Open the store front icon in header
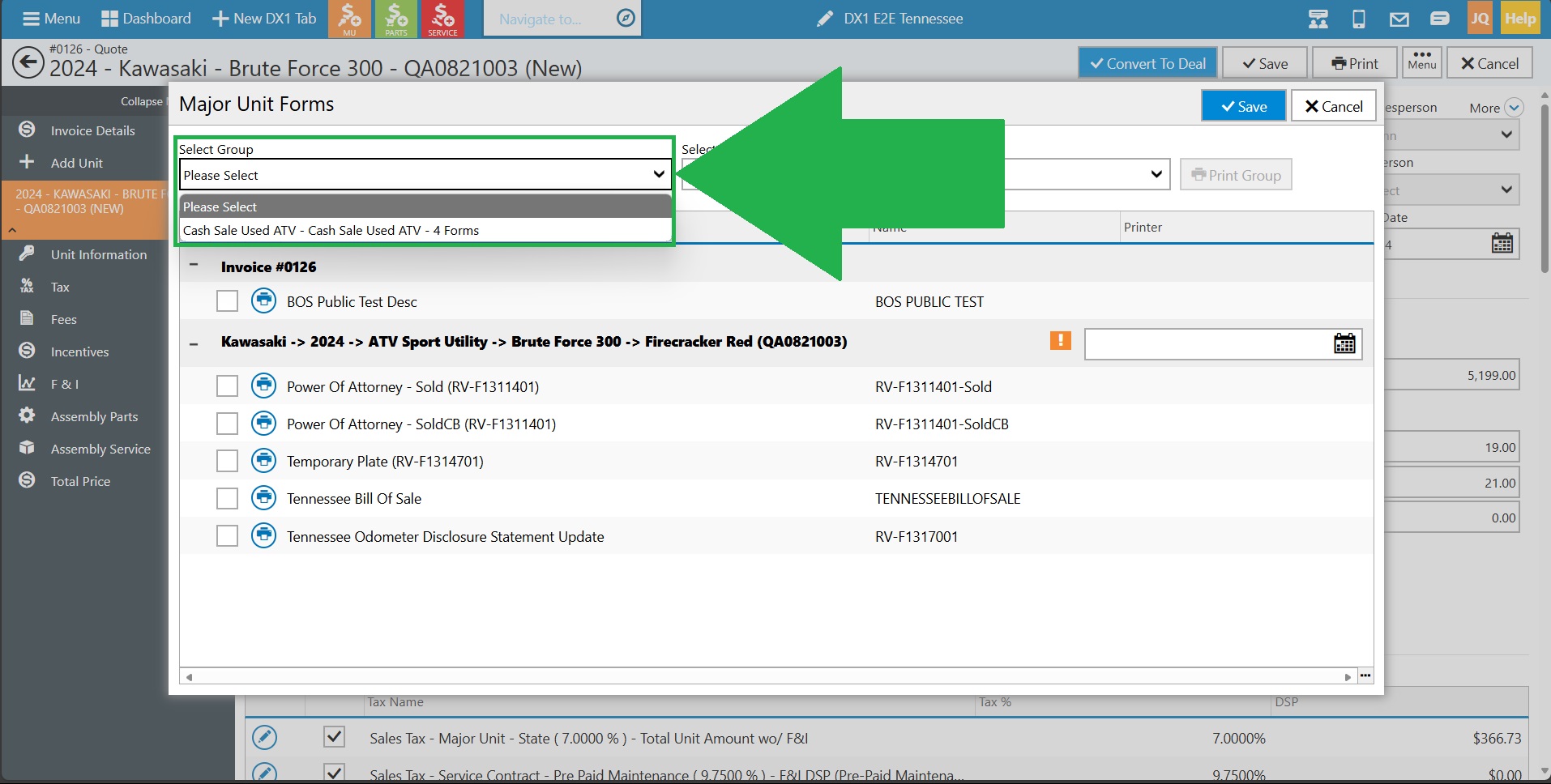 (1318, 19)
